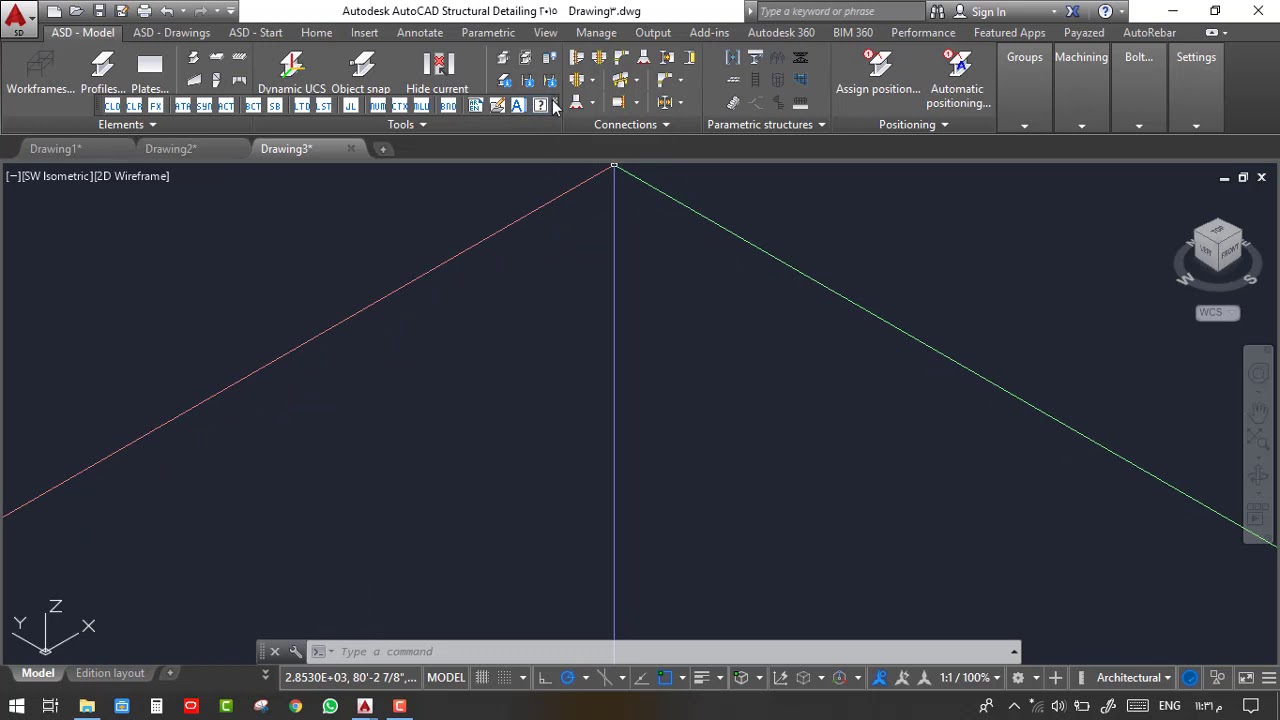Image resolution: width=1280 pixels, height=720 pixels.
Task: Click the FX toolbar button
Action: pyautogui.click(x=156, y=106)
